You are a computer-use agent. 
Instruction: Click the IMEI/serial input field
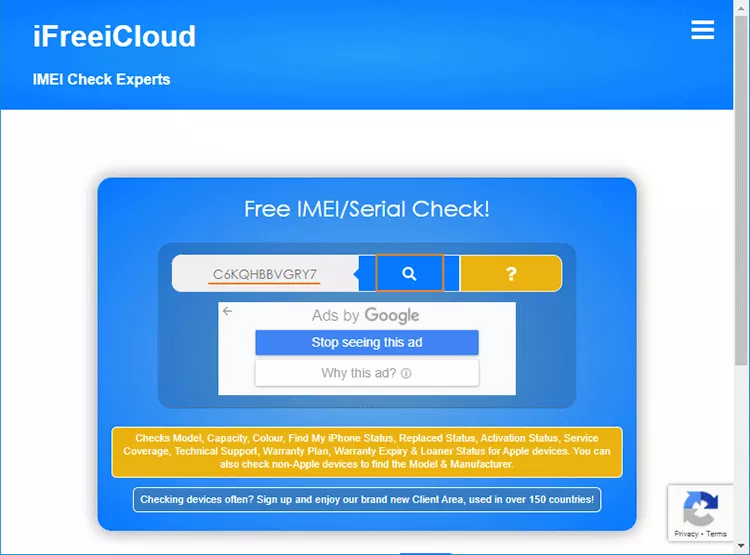click(x=265, y=274)
